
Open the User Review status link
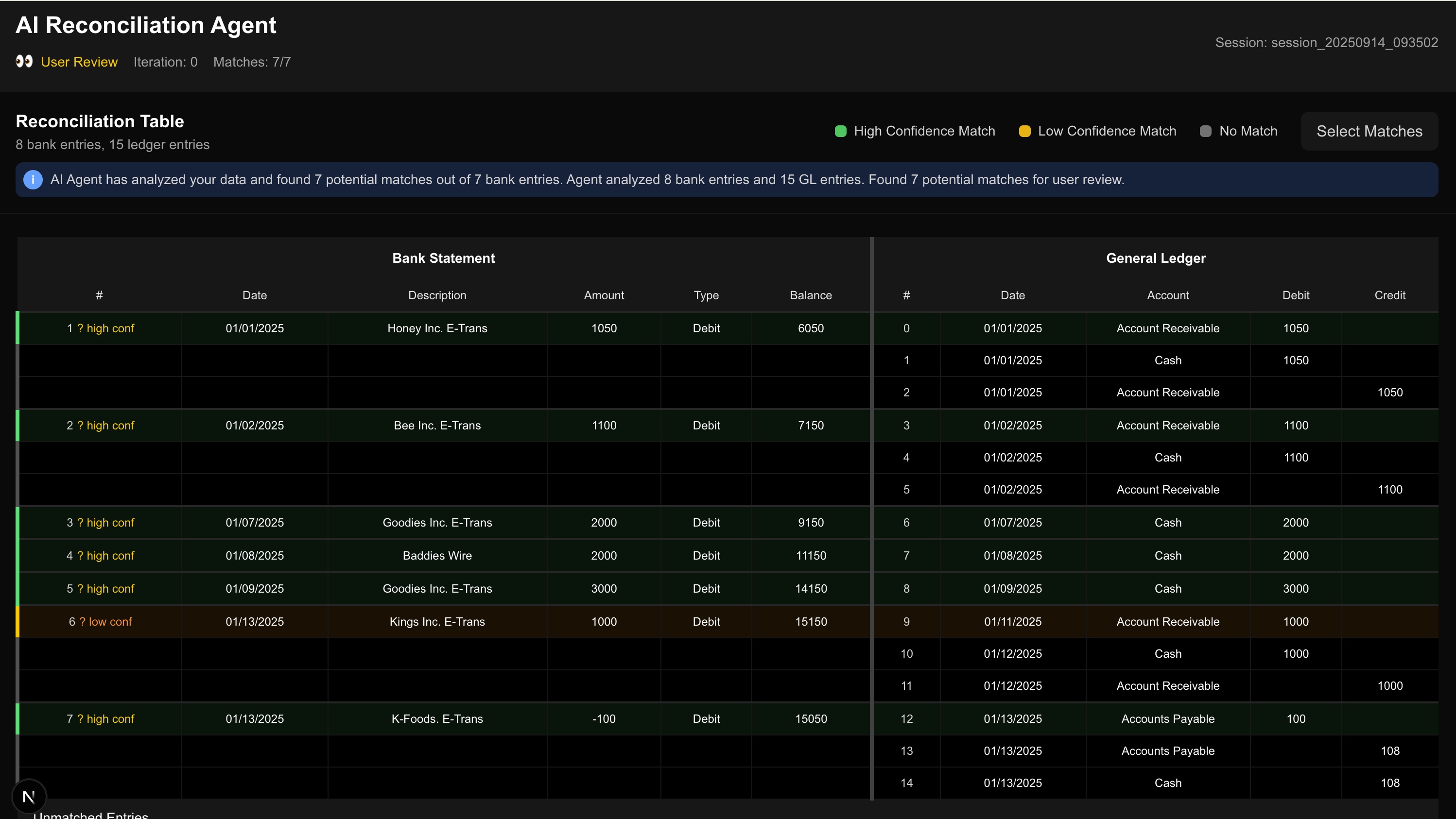pyautogui.click(x=79, y=62)
